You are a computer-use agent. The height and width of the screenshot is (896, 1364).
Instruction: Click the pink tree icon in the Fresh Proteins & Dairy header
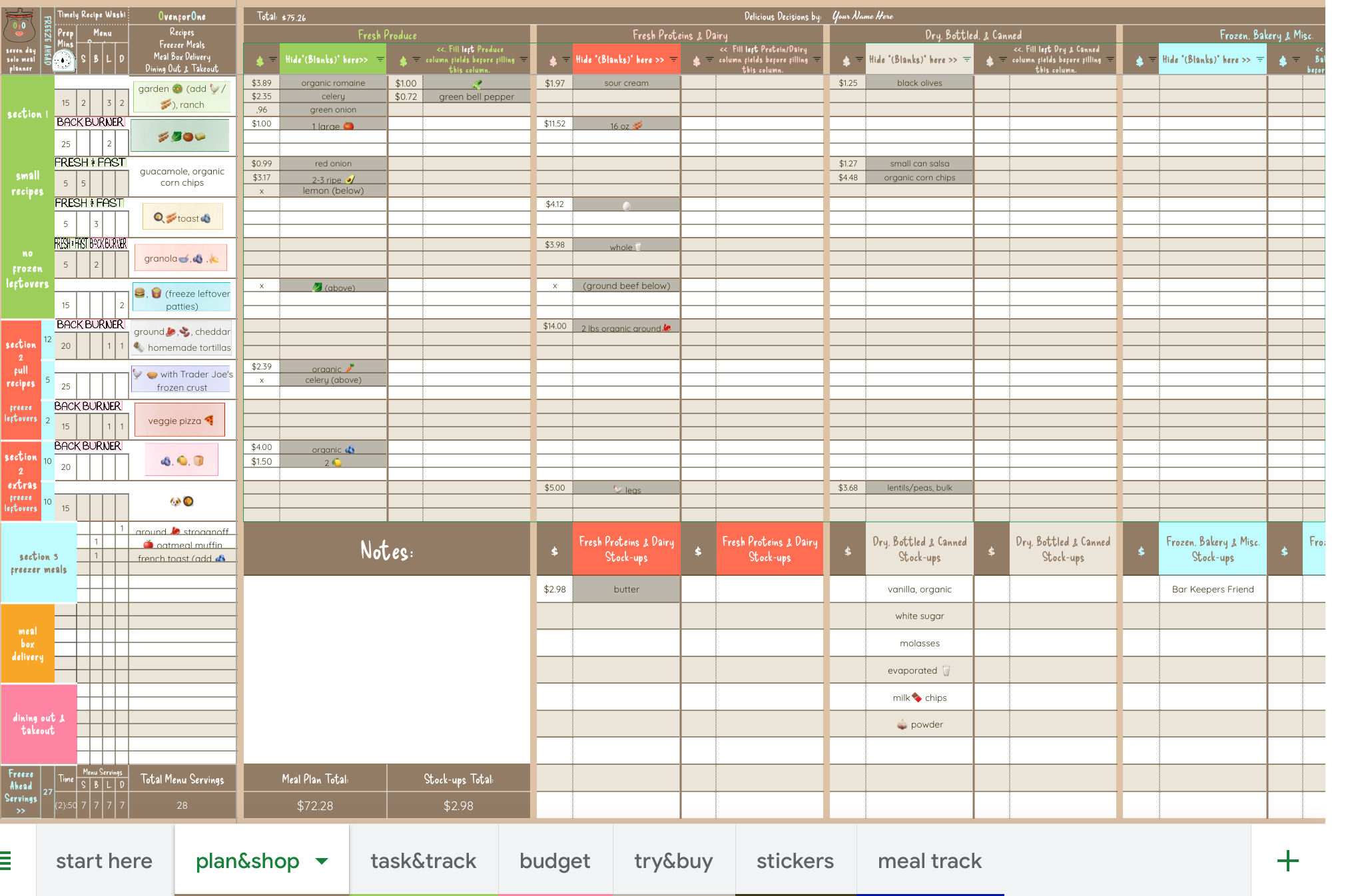point(553,61)
